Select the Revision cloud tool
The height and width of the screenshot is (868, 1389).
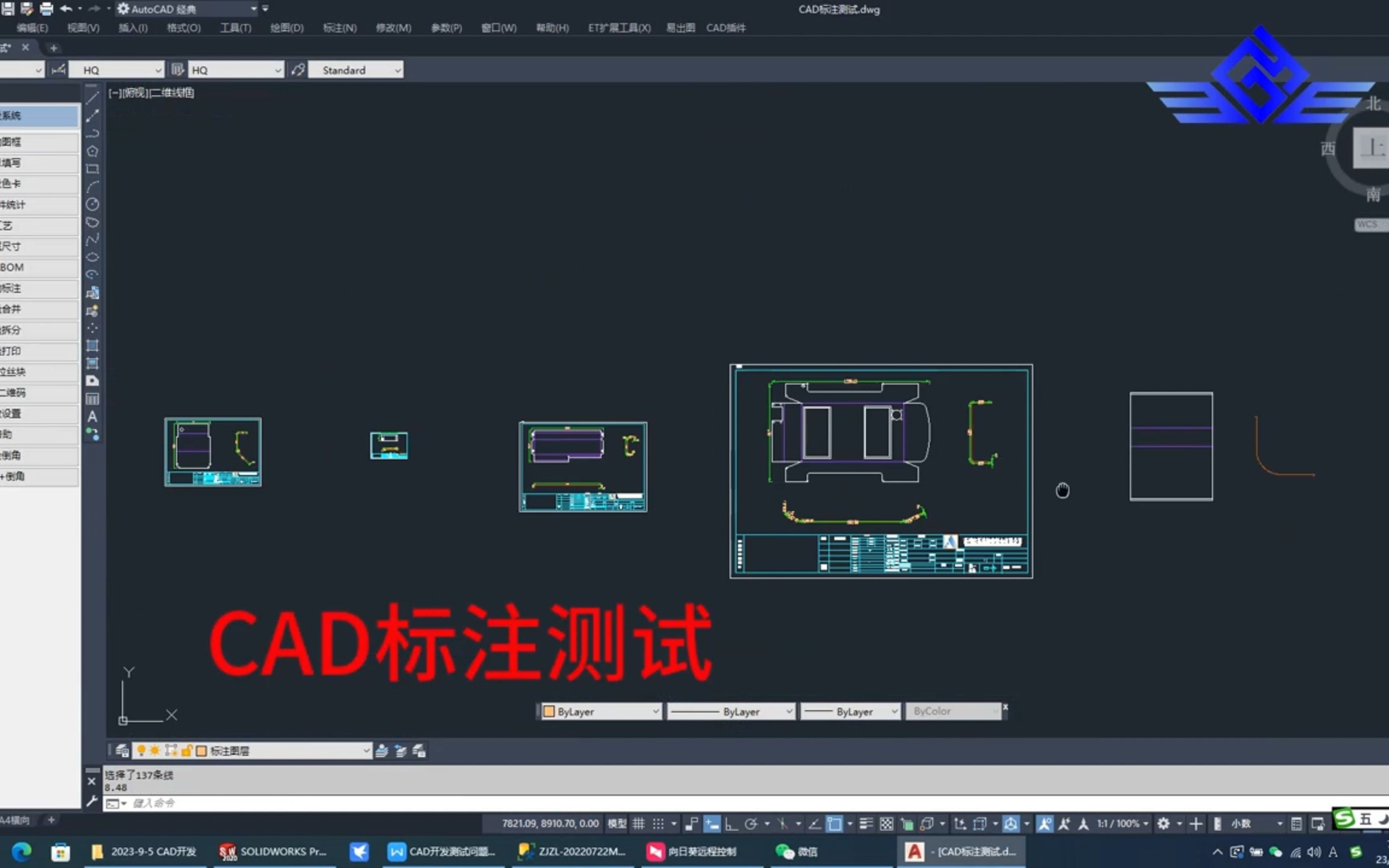click(92, 222)
